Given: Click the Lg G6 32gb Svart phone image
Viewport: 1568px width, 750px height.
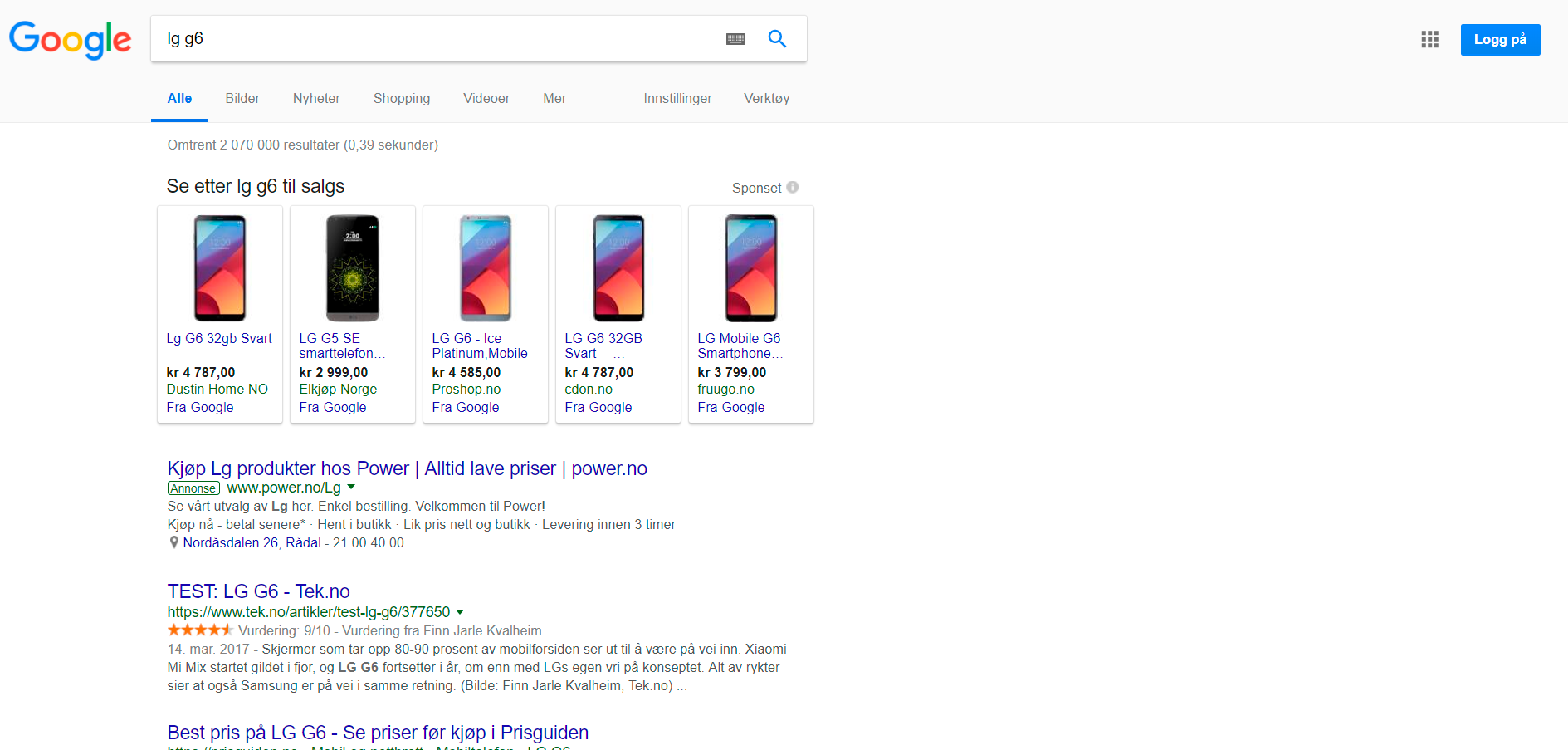Looking at the screenshot, I should pos(220,268).
